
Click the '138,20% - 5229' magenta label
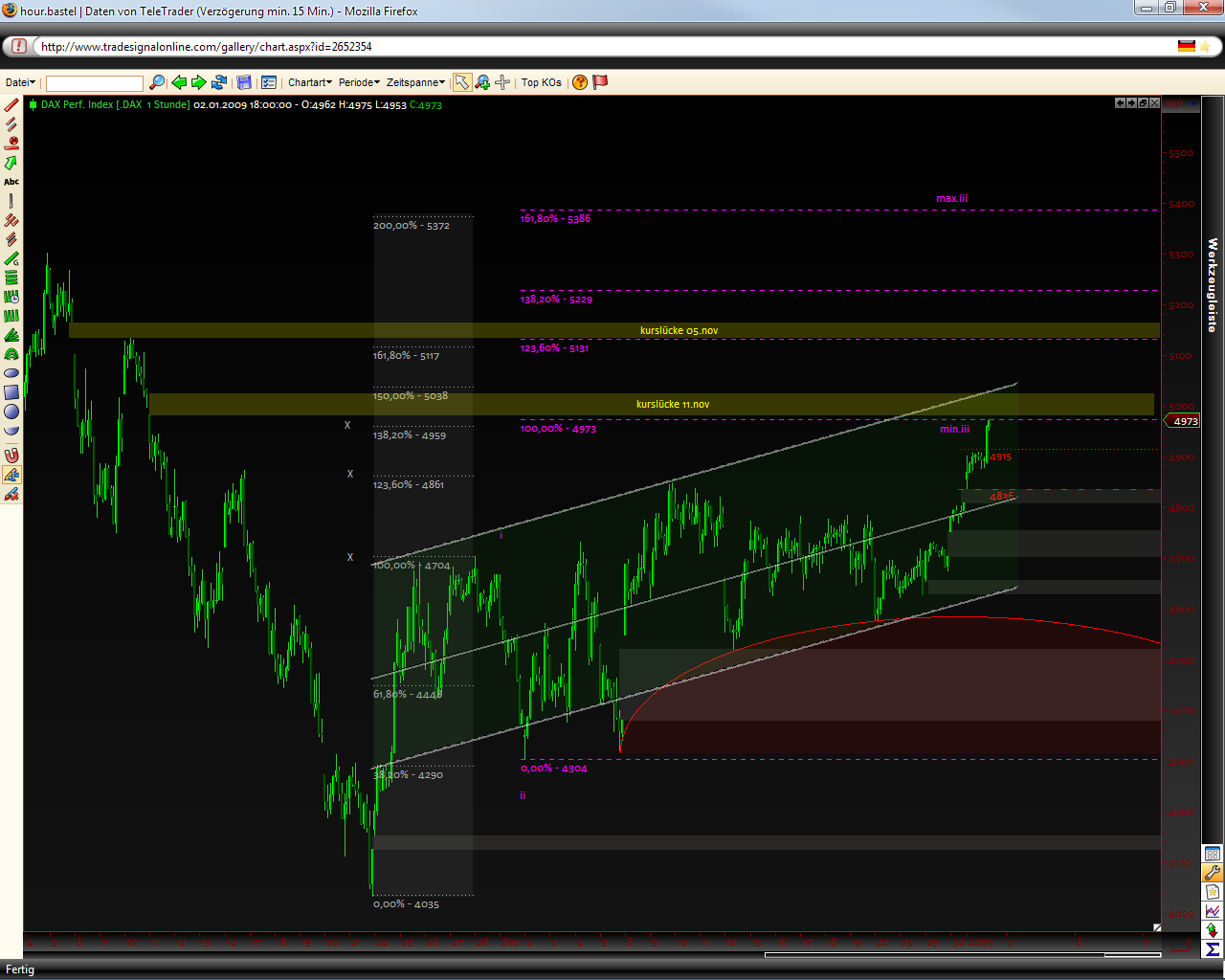pyautogui.click(x=556, y=300)
